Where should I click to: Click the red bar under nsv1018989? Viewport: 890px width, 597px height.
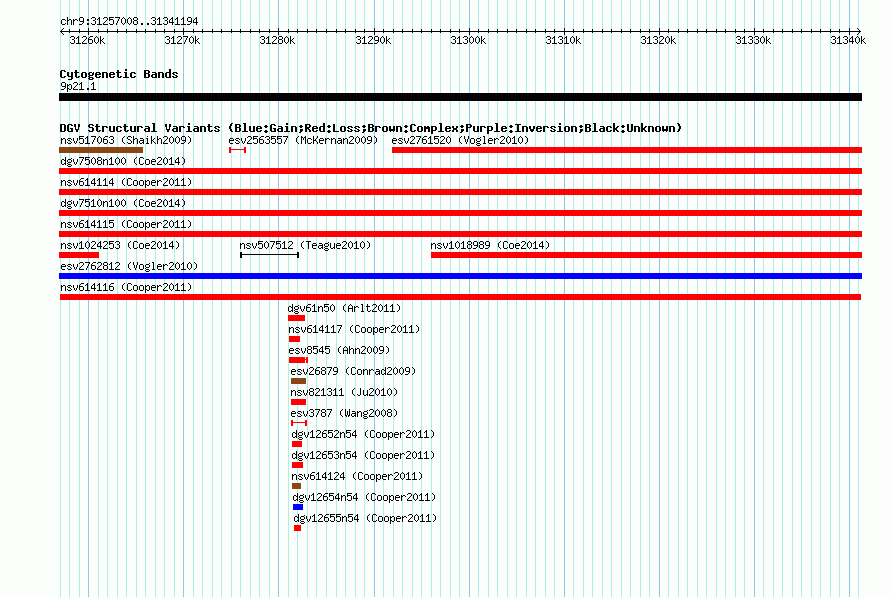646,255
